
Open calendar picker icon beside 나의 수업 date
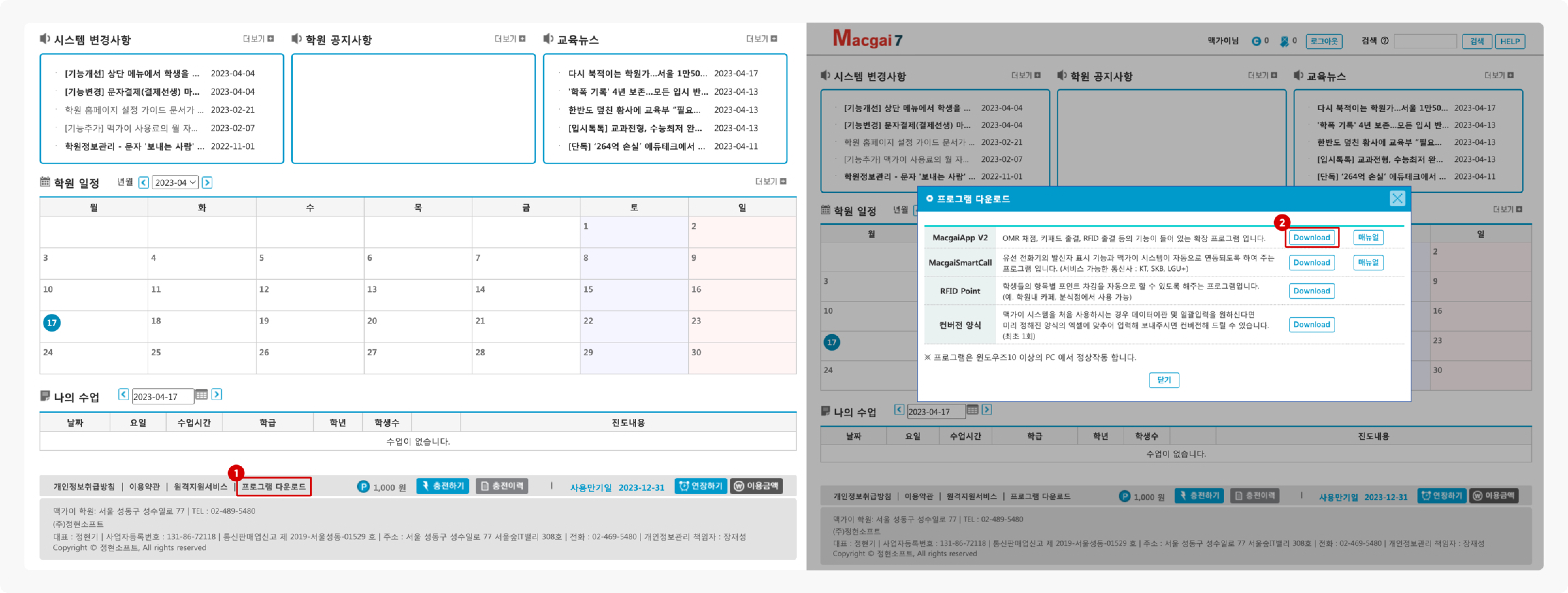click(201, 395)
